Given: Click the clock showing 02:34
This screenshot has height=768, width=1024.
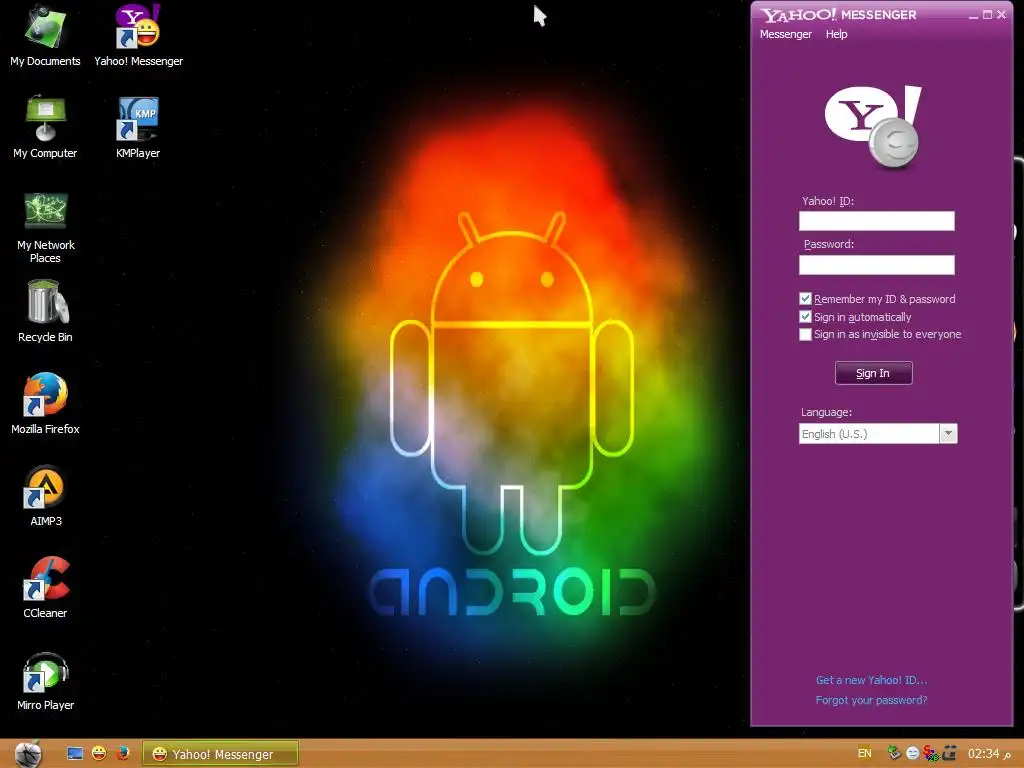Looking at the screenshot, I should 984,754.
